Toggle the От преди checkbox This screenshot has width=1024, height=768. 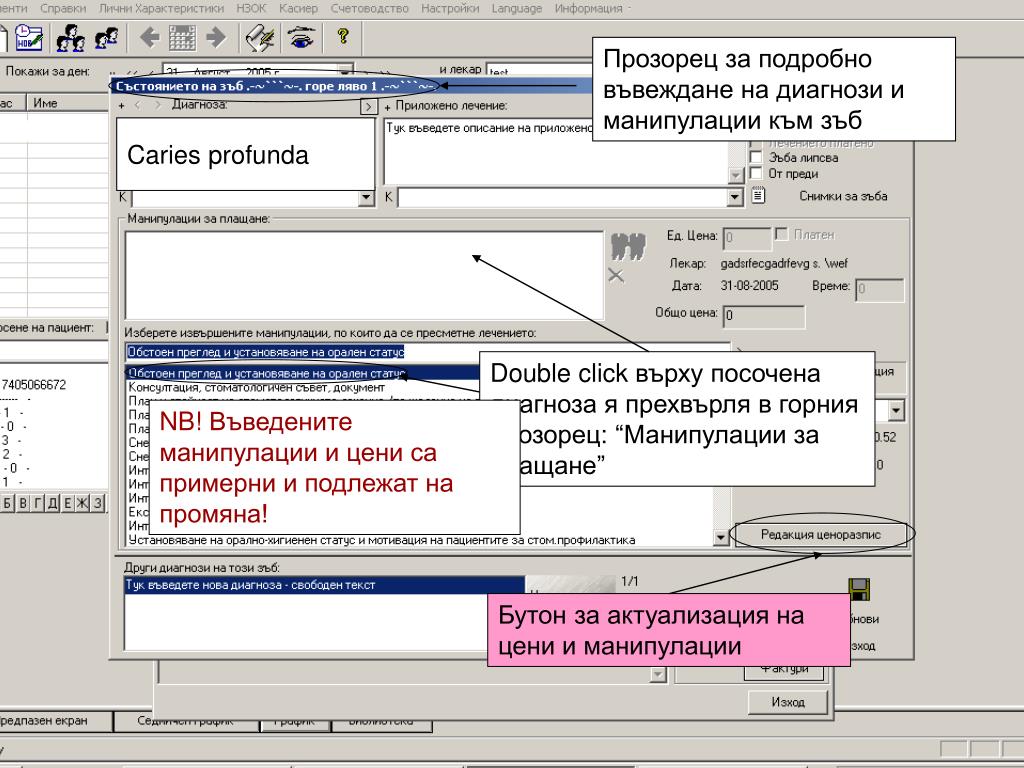click(756, 173)
